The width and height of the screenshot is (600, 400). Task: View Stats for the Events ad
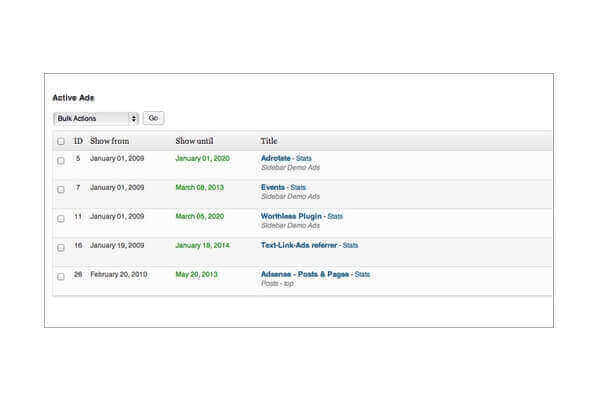pyautogui.click(x=298, y=187)
